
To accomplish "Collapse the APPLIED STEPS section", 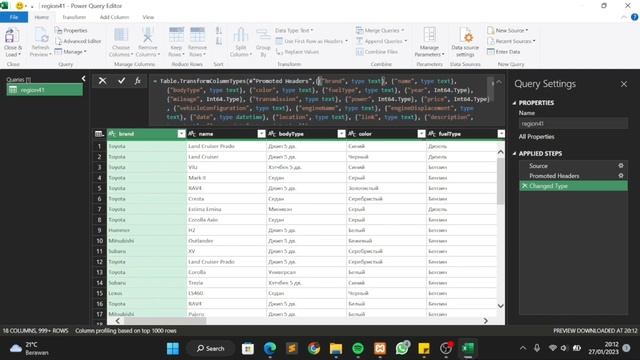I will tap(514, 153).
